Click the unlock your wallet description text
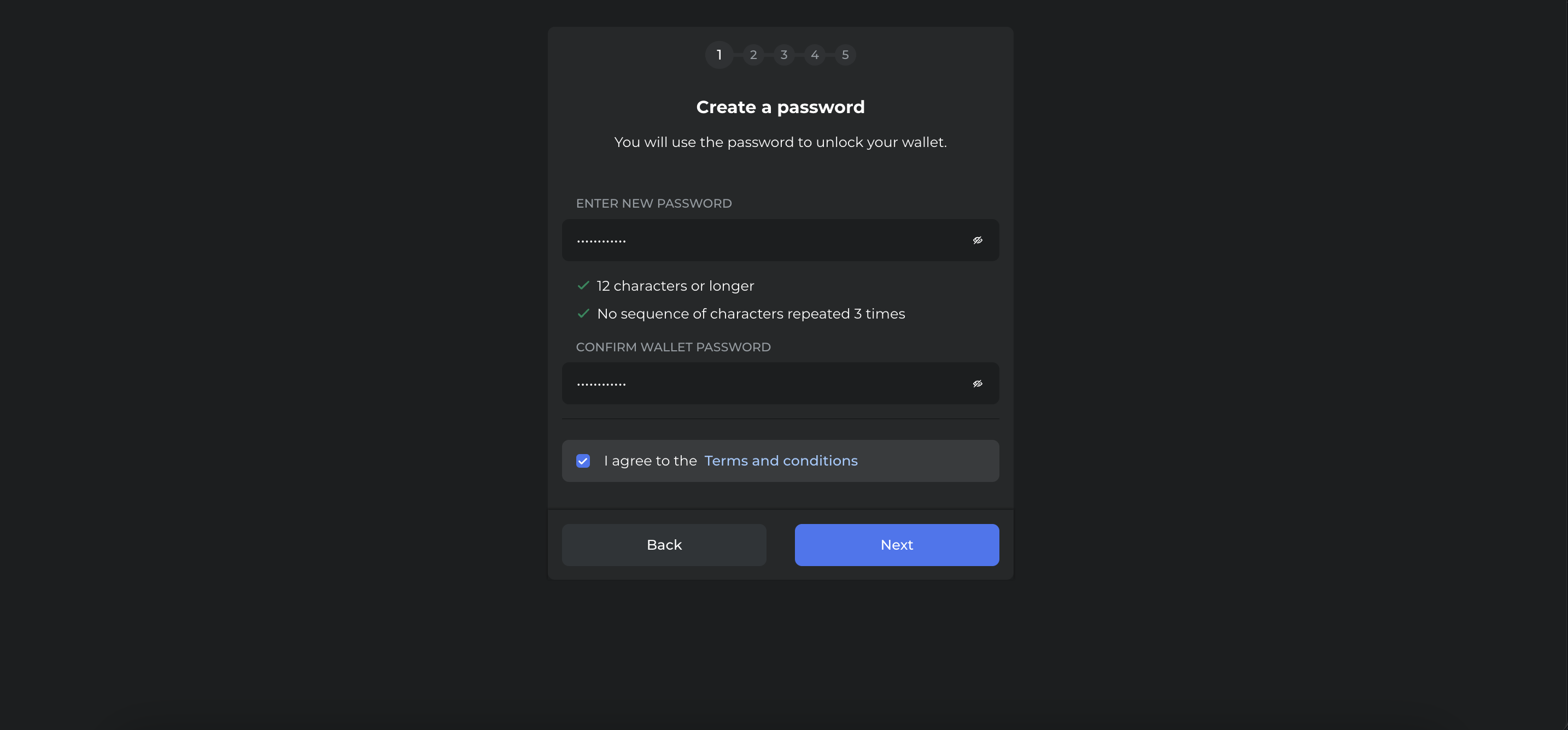Screen dimensions: 1568x730 click(780, 143)
